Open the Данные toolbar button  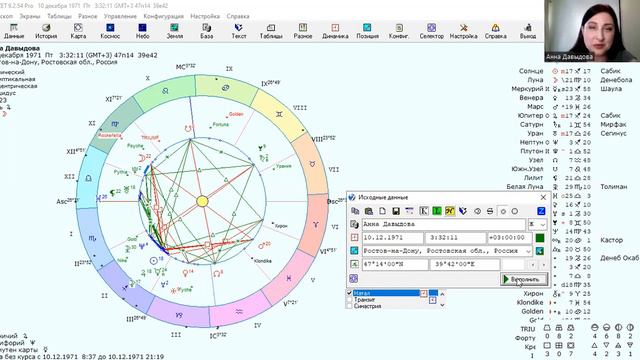pyautogui.click(x=14, y=31)
